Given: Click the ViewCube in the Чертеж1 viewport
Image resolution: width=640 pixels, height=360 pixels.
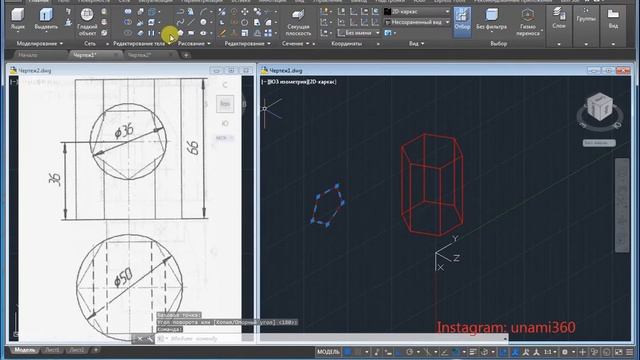Looking at the screenshot, I should point(600,108).
